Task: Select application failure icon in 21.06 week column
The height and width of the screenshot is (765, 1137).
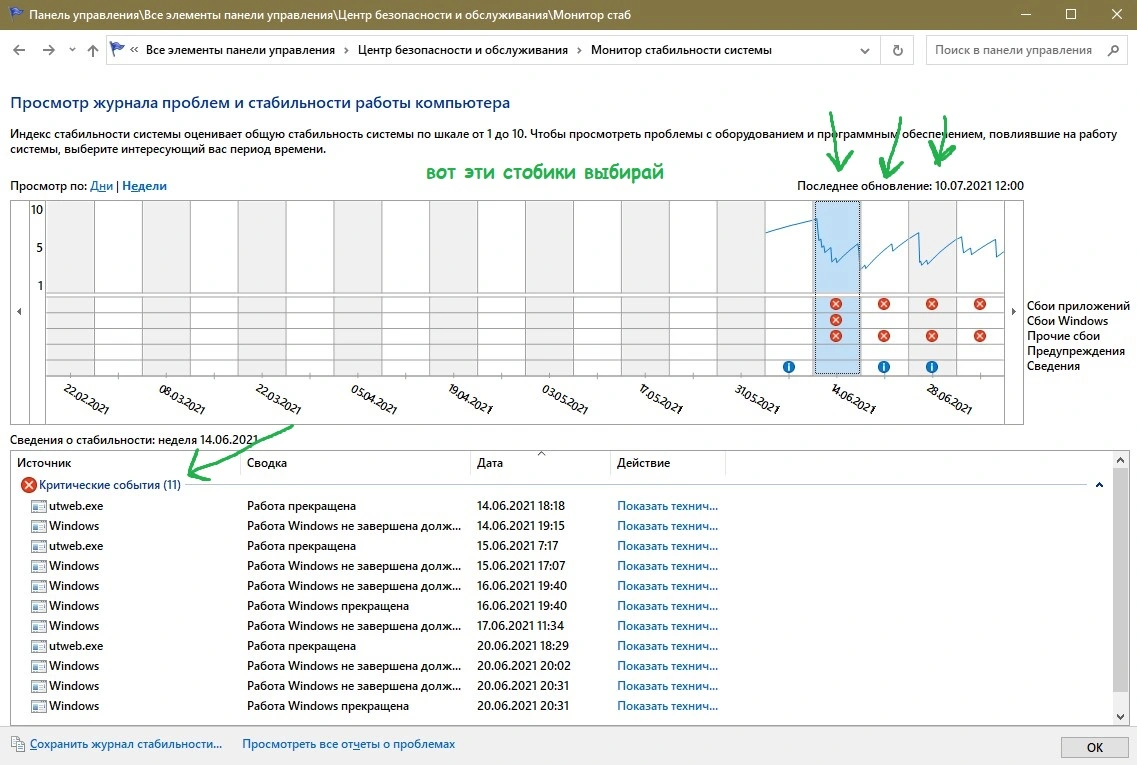Action: (x=884, y=304)
